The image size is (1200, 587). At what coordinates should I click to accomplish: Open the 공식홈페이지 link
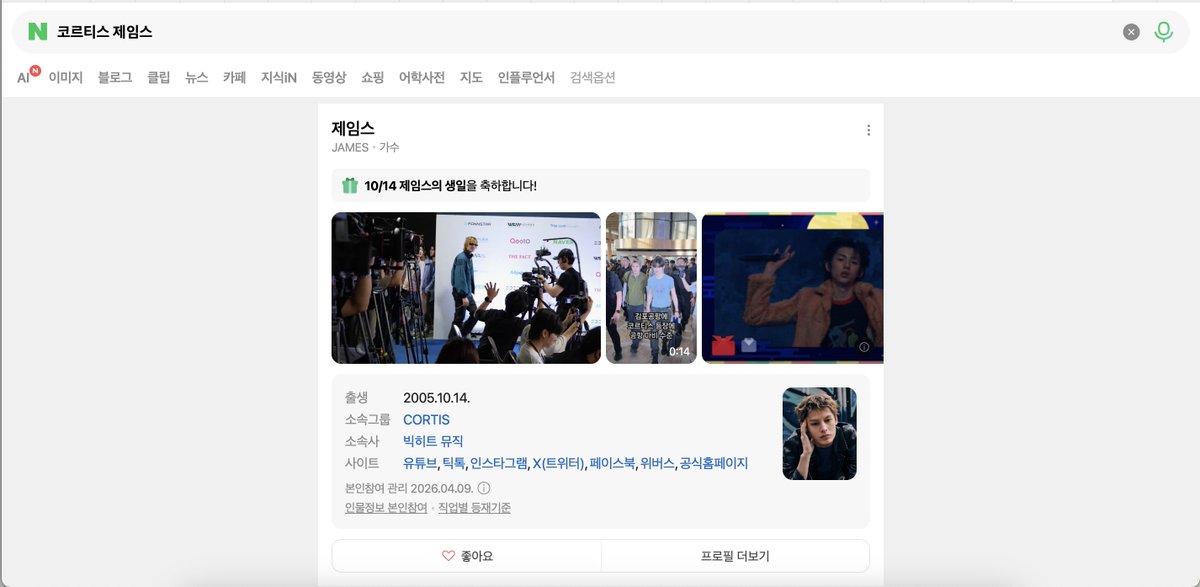(713, 463)
